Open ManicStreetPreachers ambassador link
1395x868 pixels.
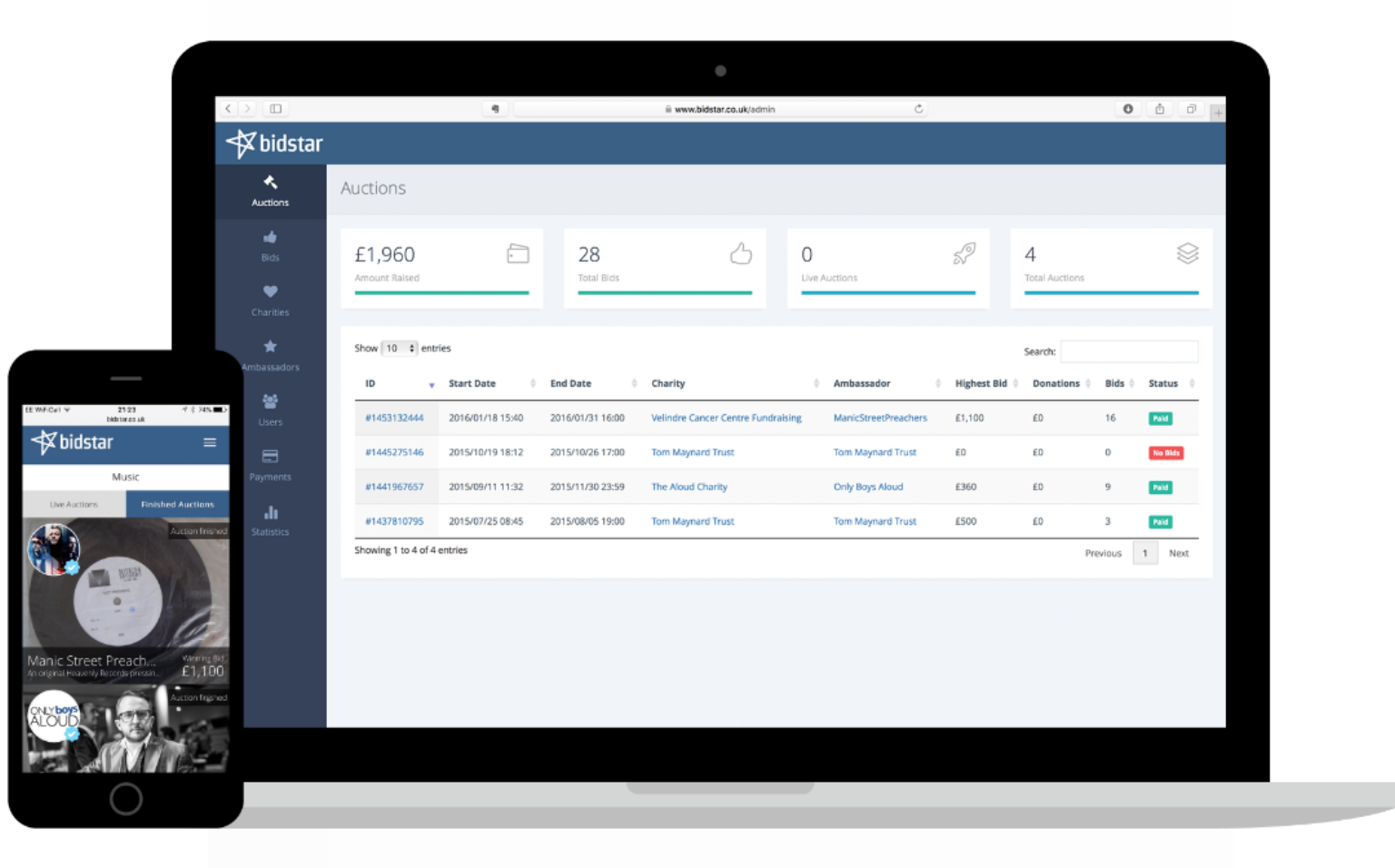point(880,419)
